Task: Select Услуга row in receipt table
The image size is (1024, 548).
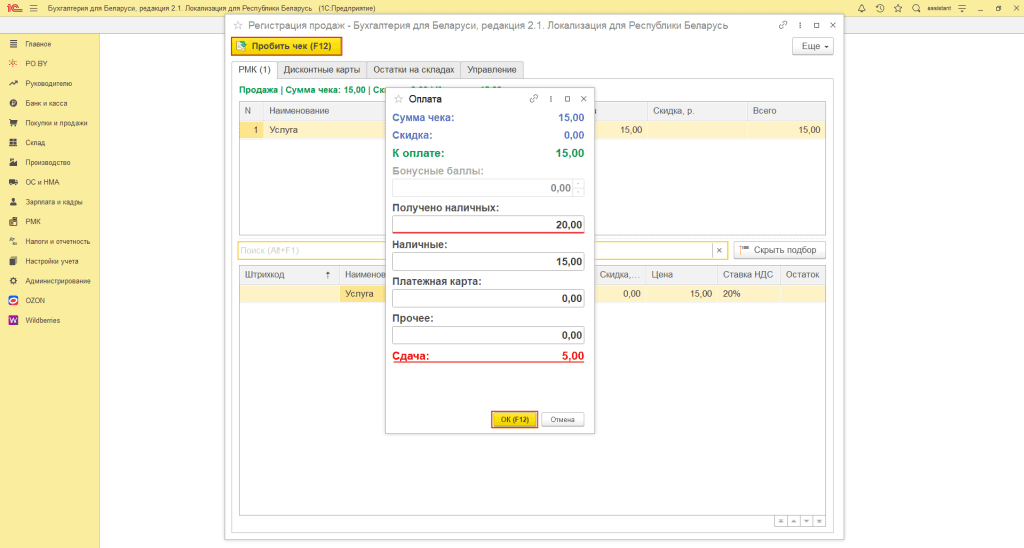Action: 532,130
